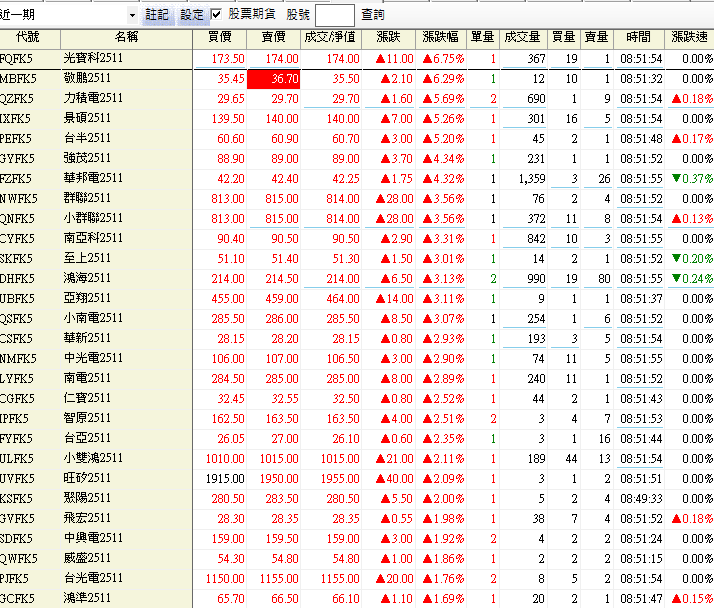Screen dimensions: 714x608
Task: Select the 光寶科2511 row name
Action: 93,59
